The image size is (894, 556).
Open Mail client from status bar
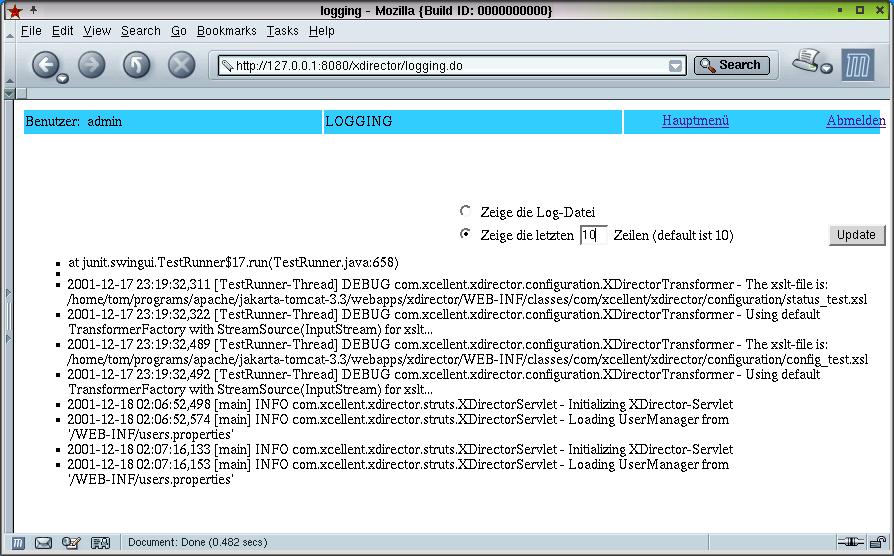pos(43,542)
